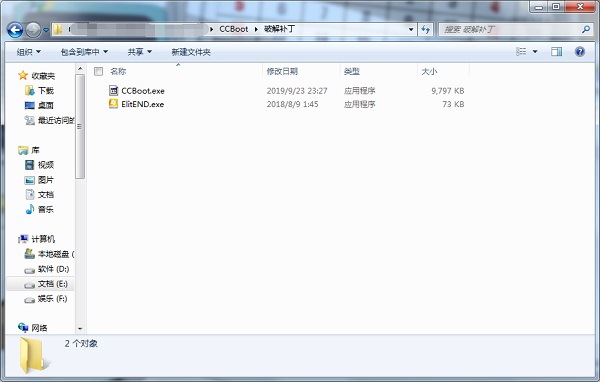600x382 pixels.
Task: Open the 软件 (D:) drive
Action: click(54, 269)
